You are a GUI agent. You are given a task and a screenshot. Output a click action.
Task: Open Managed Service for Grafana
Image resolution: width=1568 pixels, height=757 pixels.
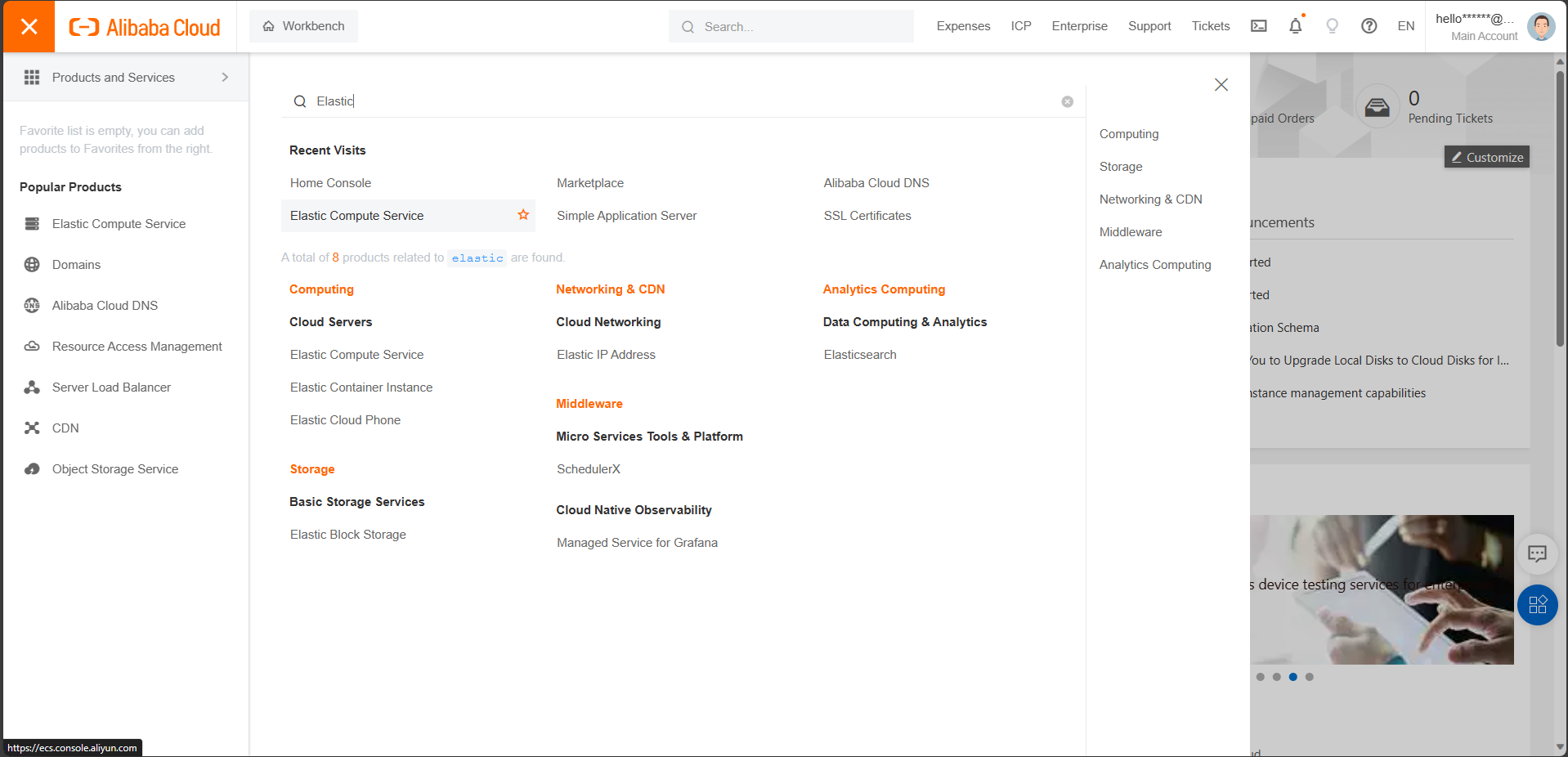[637, 543]
